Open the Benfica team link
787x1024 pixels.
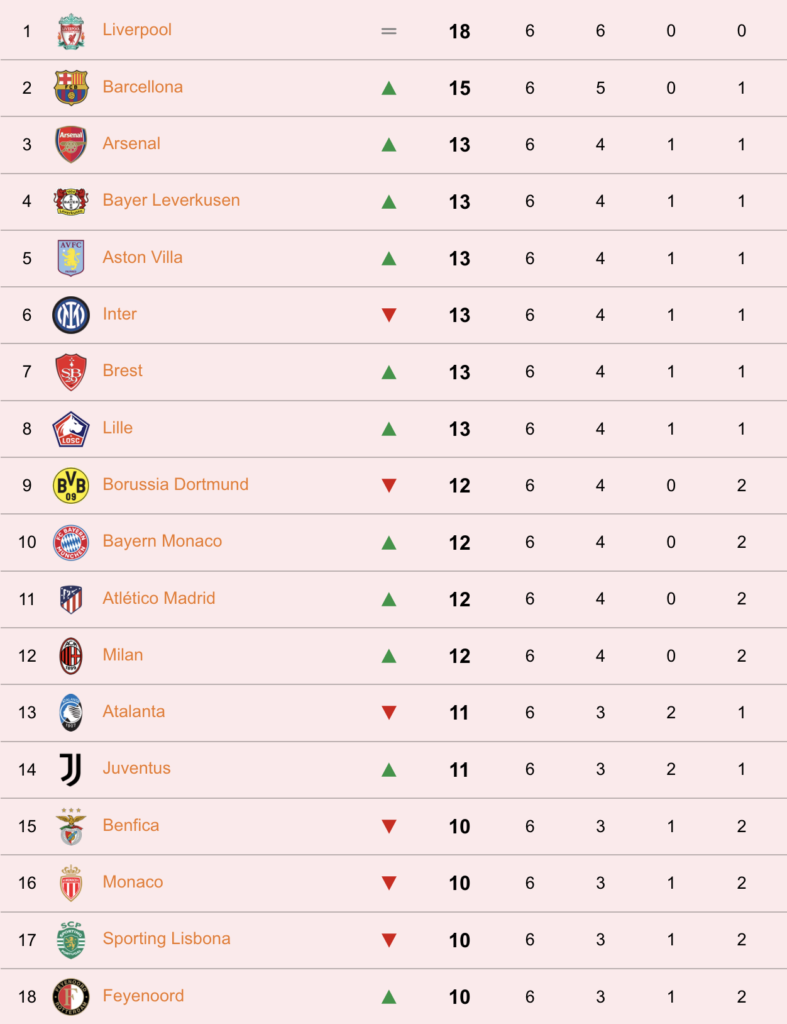131,825
